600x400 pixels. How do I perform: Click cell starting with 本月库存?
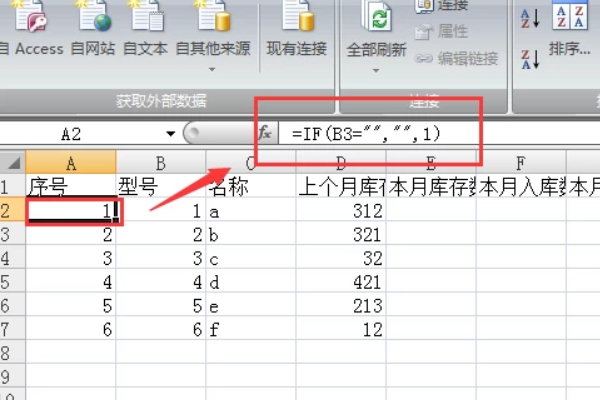pyautogui.click(x=431, y=187)
